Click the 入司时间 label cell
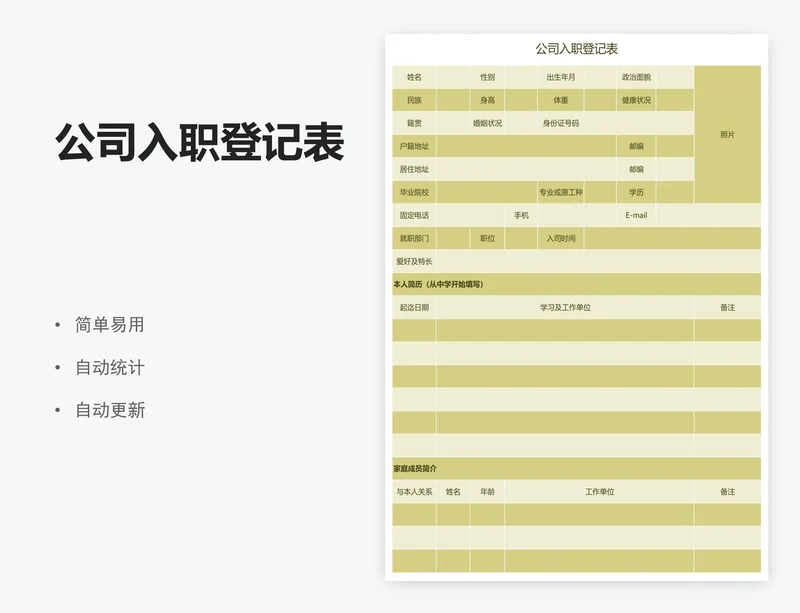Viewport: 800px width, 613px height. (x=561, y=238)
